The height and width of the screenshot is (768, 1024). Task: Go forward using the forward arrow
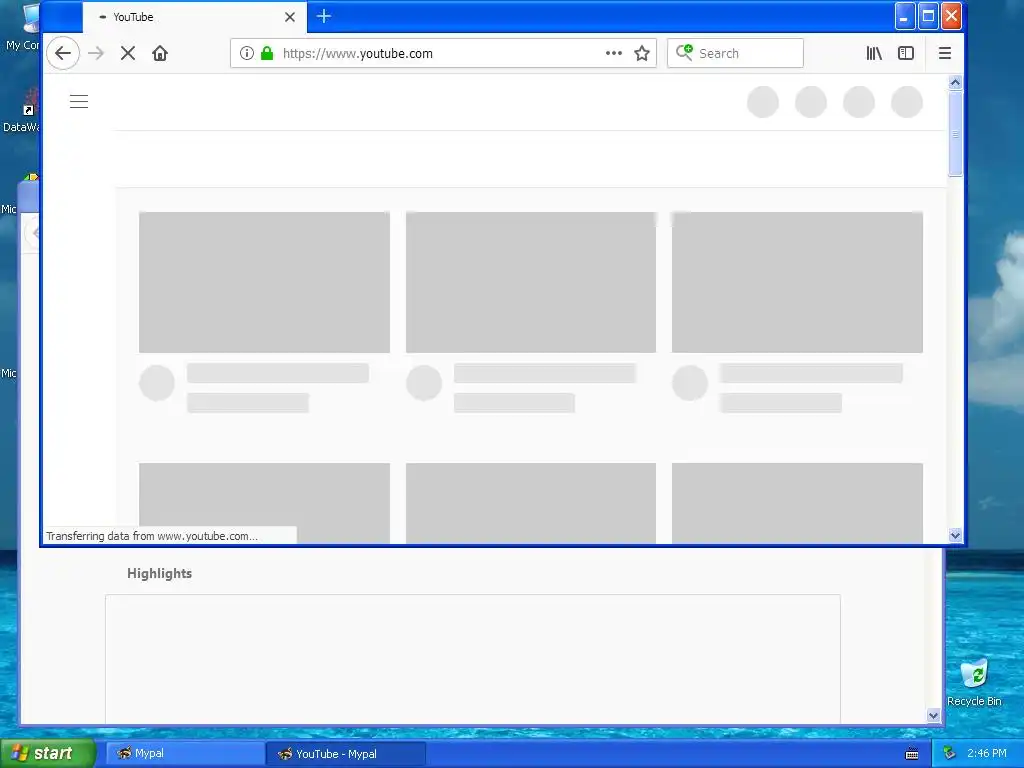point(96,53)
